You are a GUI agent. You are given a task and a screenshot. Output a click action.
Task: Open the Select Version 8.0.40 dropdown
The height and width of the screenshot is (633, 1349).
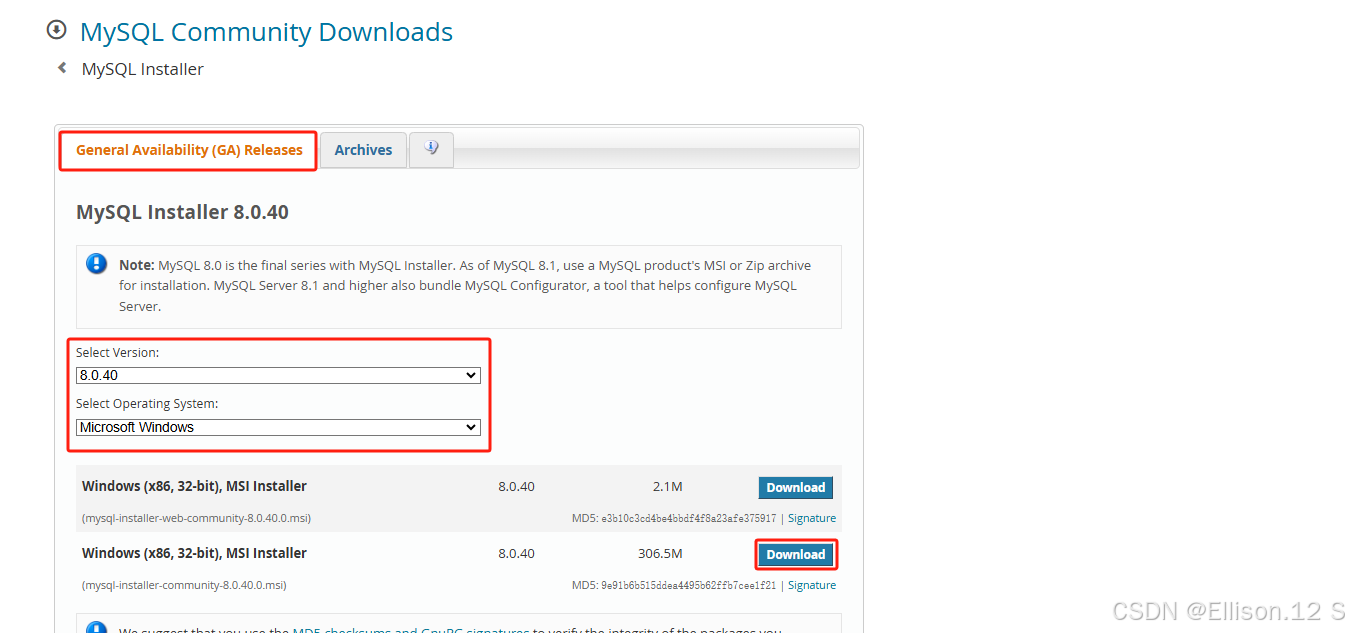pyautogui.click(x=278, y=375)
